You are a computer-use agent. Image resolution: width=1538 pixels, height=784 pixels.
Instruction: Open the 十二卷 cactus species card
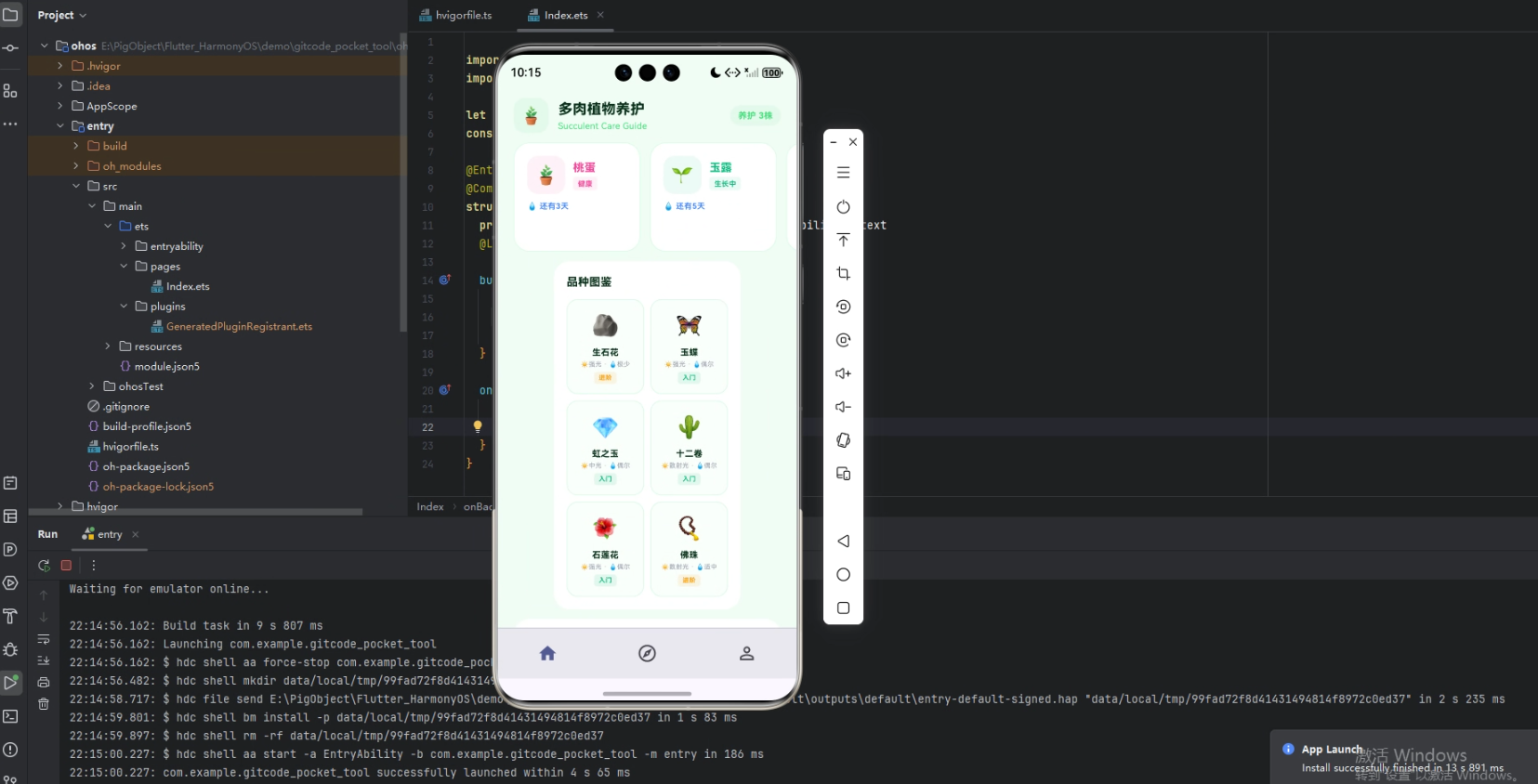coord(689,448)
